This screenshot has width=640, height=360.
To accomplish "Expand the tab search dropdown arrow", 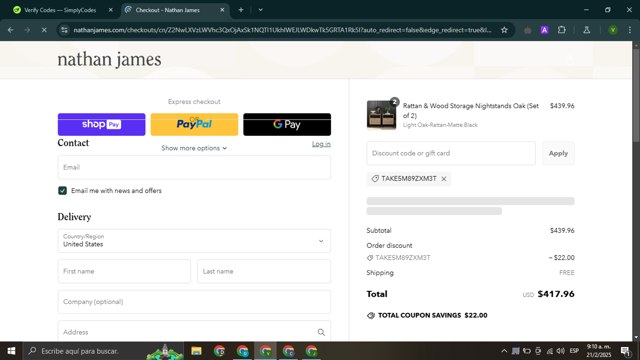I will pos(260,10).
